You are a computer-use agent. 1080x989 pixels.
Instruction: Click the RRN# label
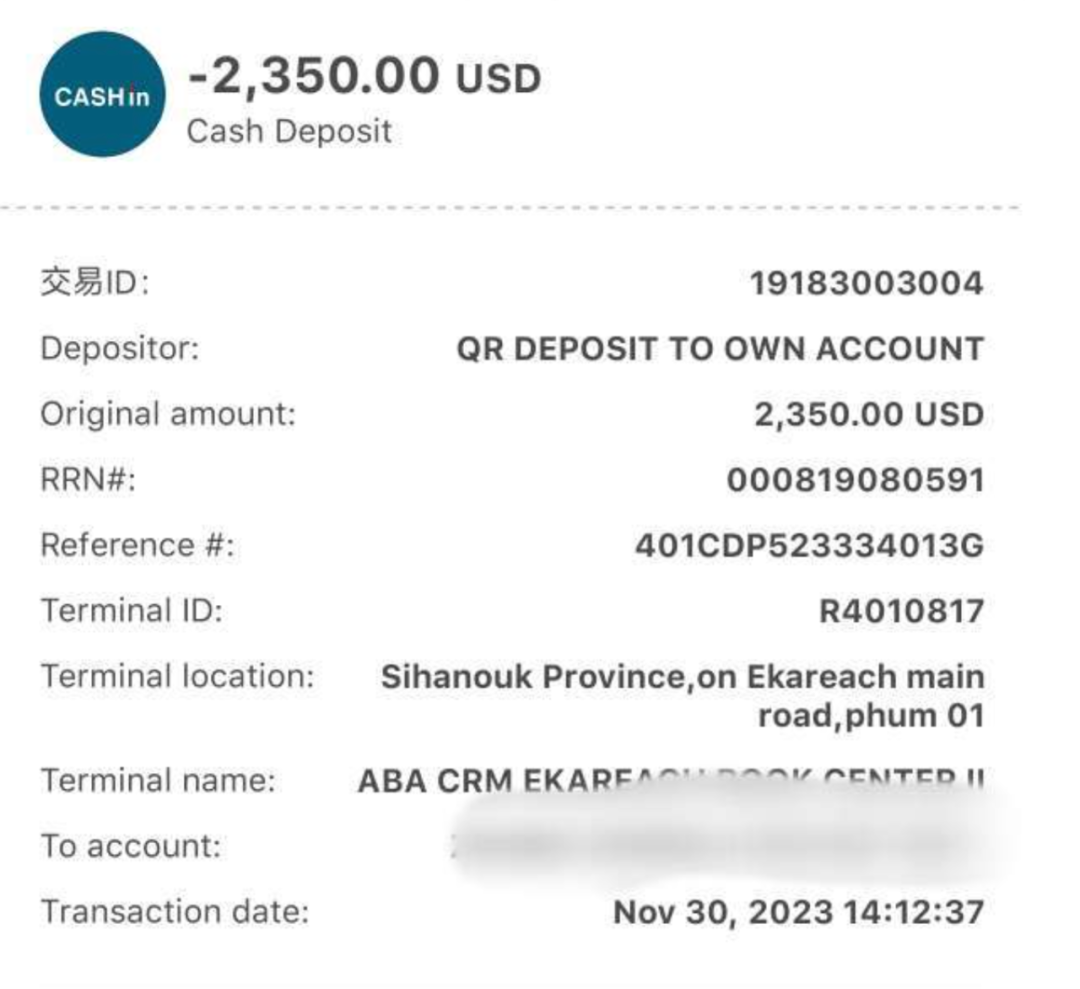tap(88, 480)
